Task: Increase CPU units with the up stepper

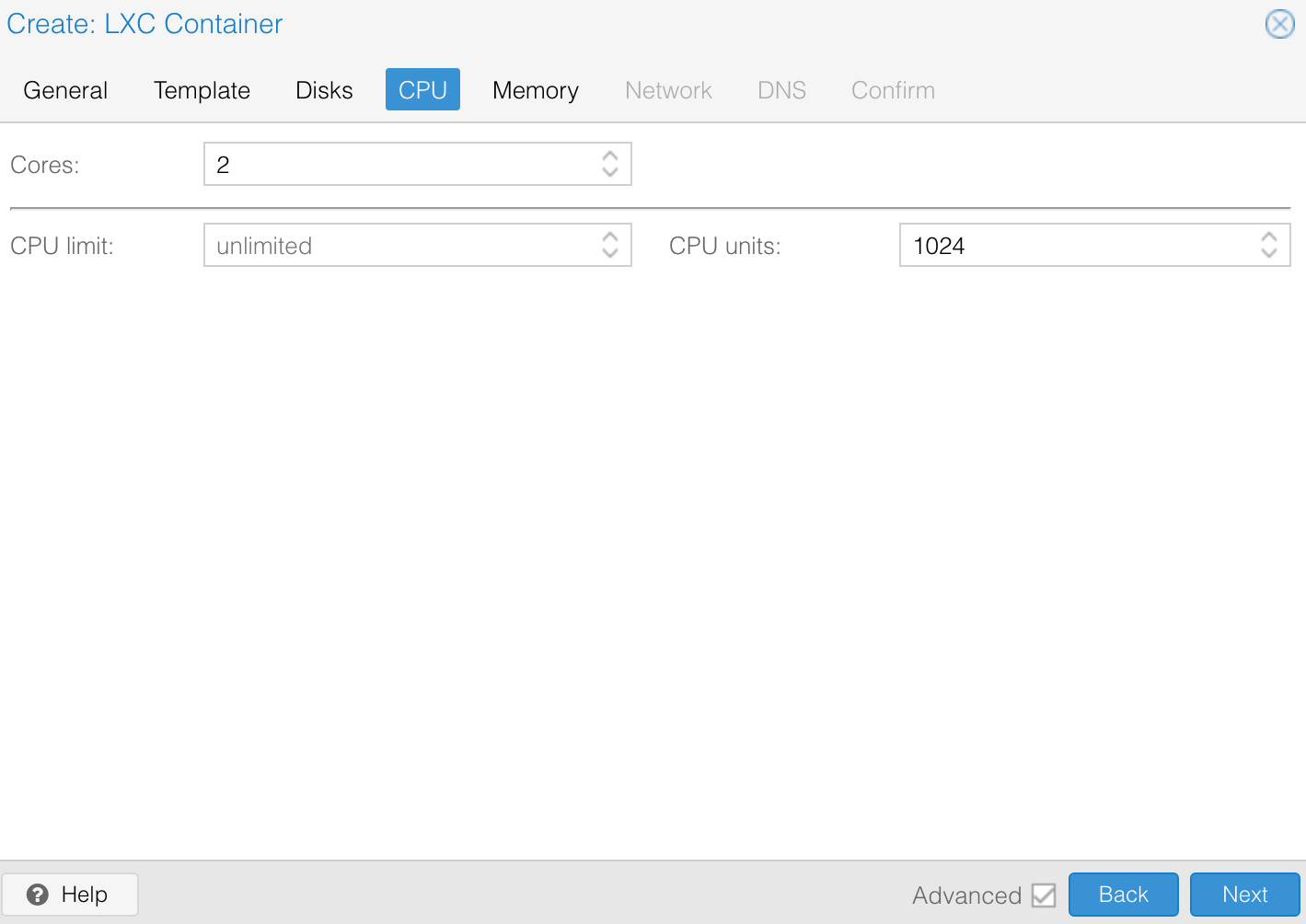Action: (1268, 237)
